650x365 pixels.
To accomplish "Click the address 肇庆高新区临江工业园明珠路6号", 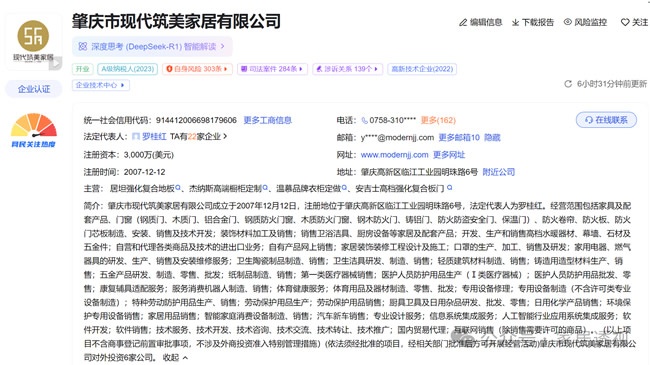I will click(x=419, y=172).
